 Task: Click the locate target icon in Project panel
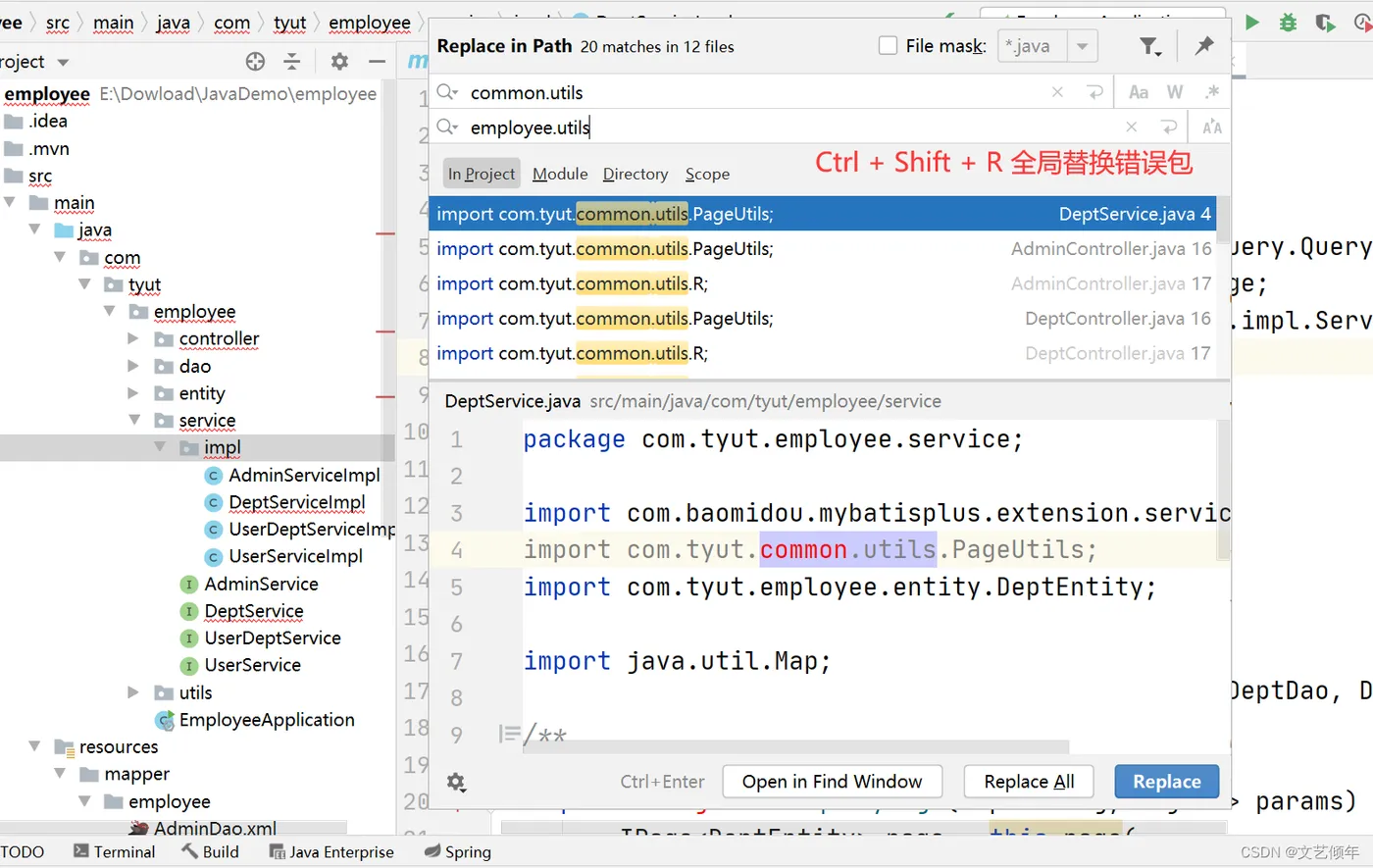[x=255, y=62]
